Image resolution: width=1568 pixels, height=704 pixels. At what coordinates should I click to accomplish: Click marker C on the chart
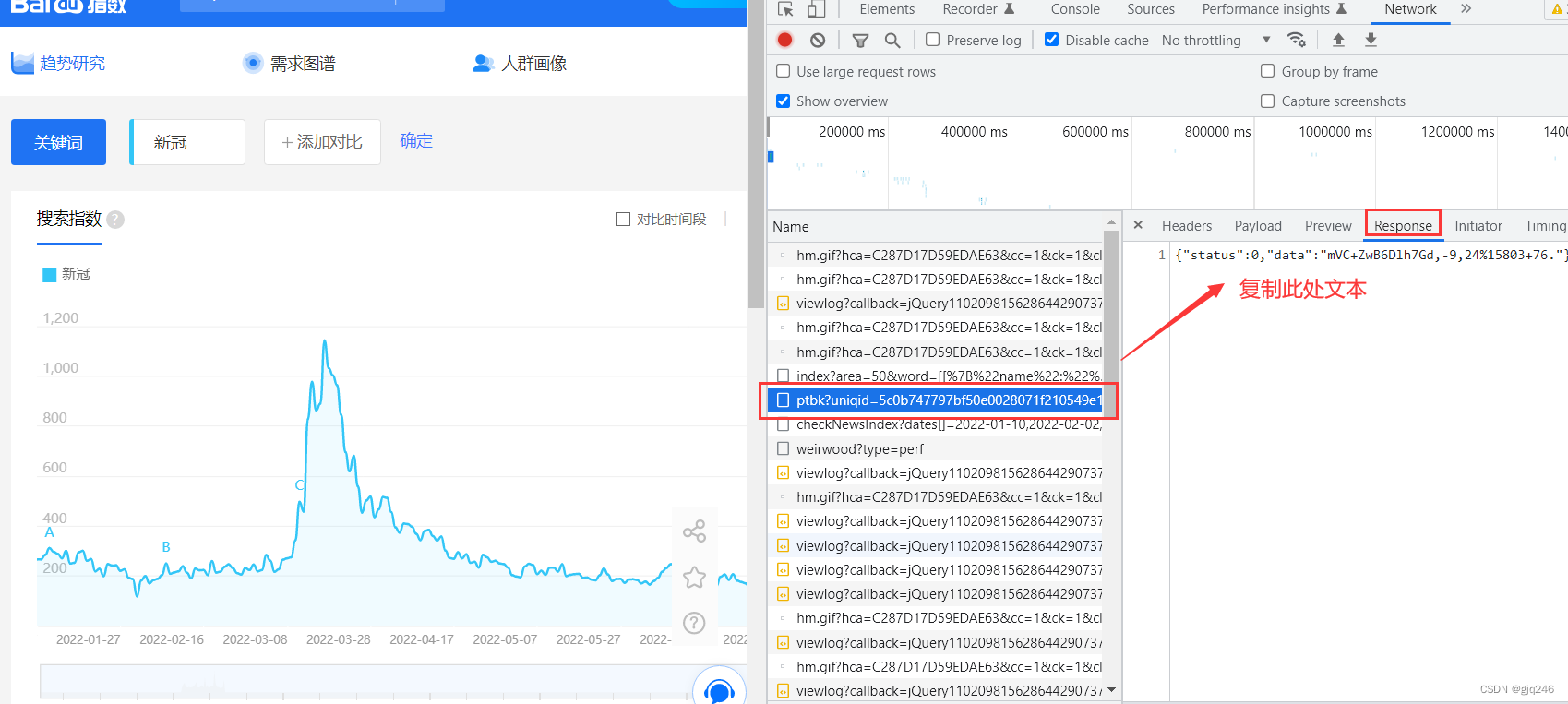pos(299,485)
